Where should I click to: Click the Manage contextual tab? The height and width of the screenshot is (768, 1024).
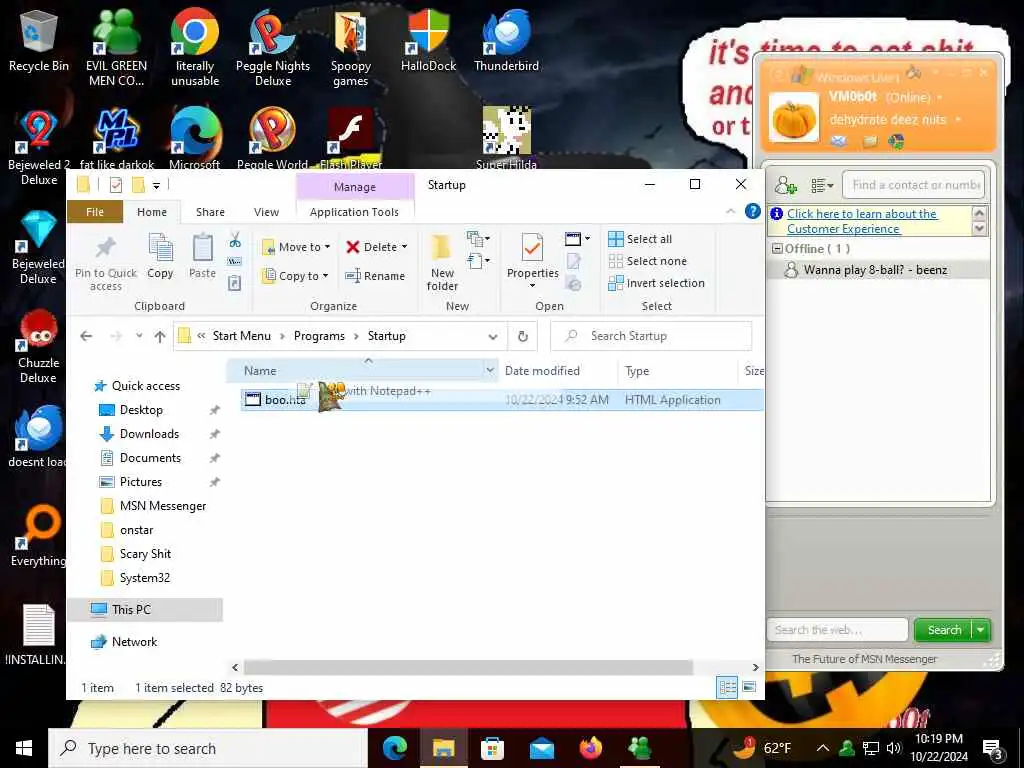355,187
